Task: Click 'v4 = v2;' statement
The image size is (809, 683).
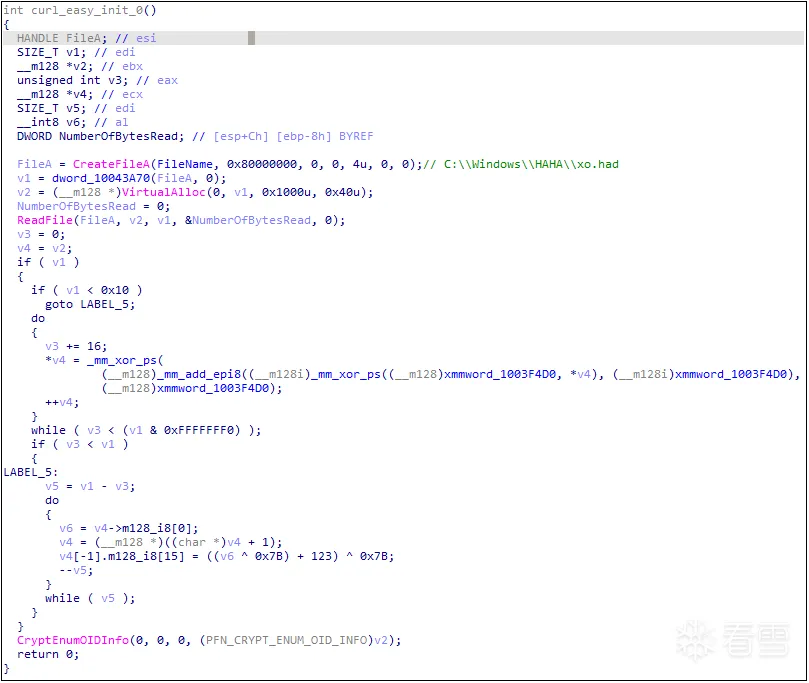Action: click(44, 248)
